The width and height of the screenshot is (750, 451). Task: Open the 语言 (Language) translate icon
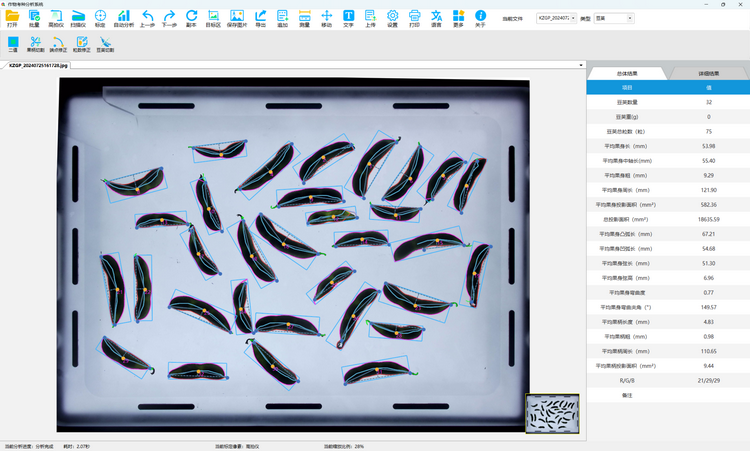point(437,17)
